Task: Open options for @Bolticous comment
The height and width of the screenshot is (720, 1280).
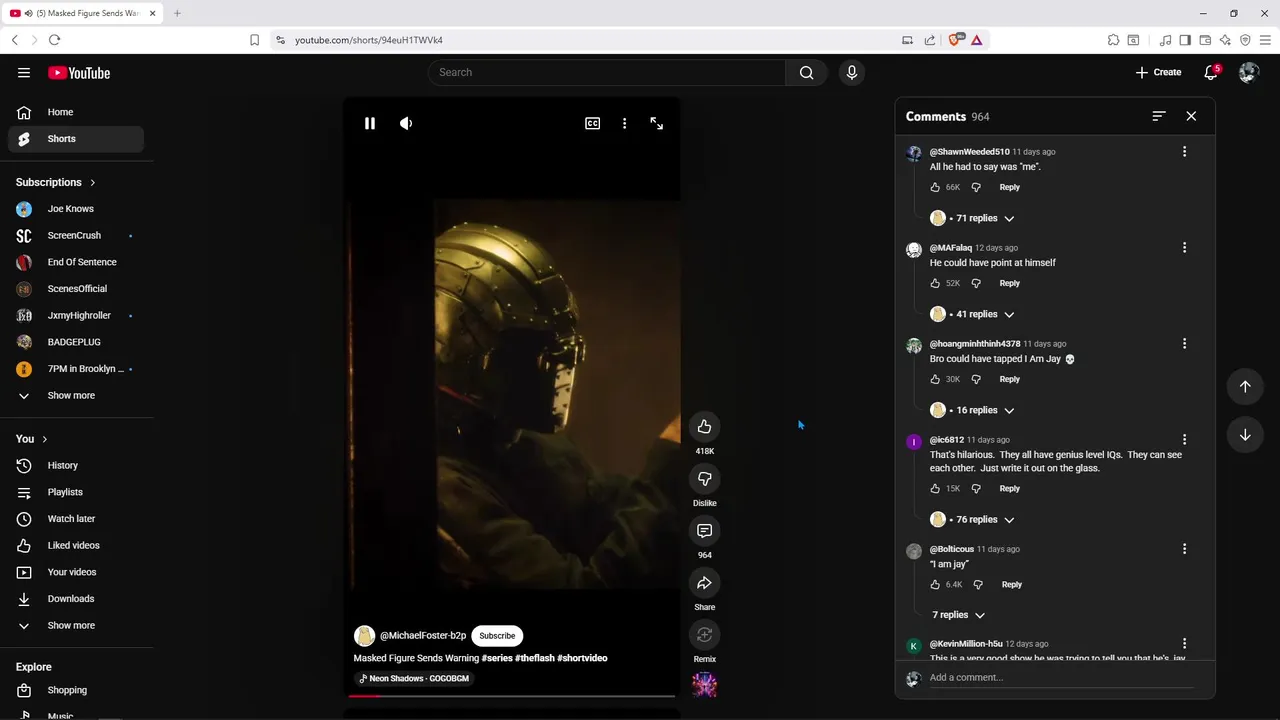Action: pos(1184,549)
